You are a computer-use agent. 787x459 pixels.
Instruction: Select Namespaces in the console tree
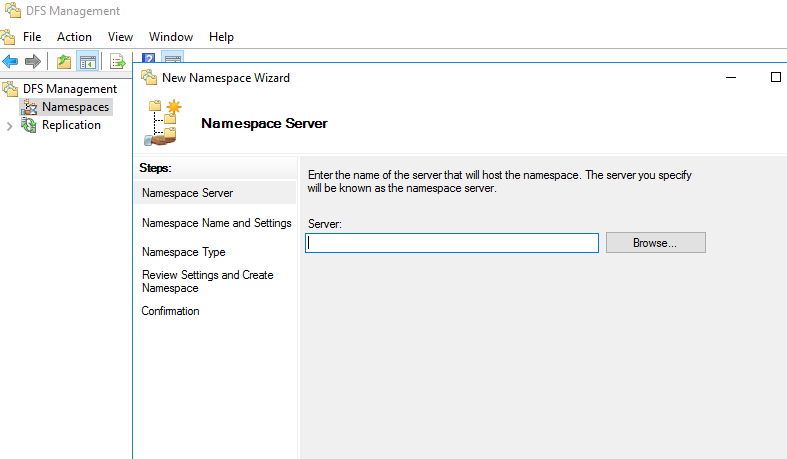(x=75, y=107)
